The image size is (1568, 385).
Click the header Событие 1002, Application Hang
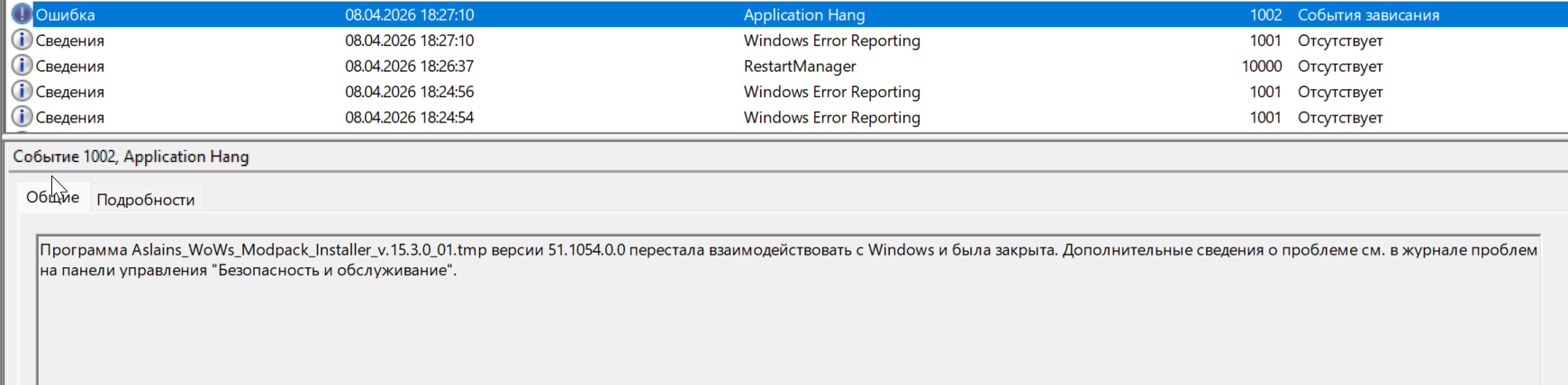coord(131,157)
